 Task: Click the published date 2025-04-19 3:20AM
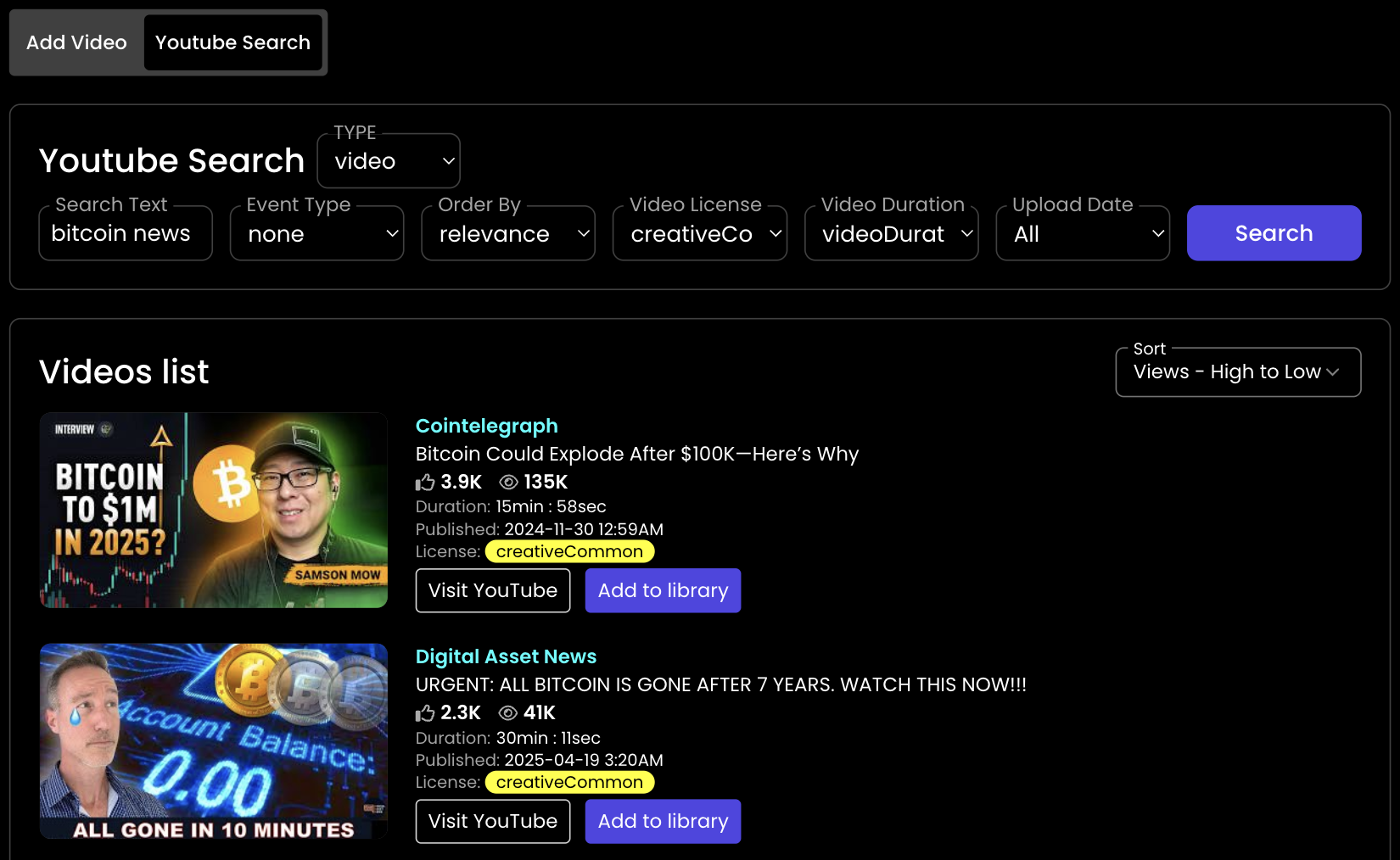tap(584, 760)
